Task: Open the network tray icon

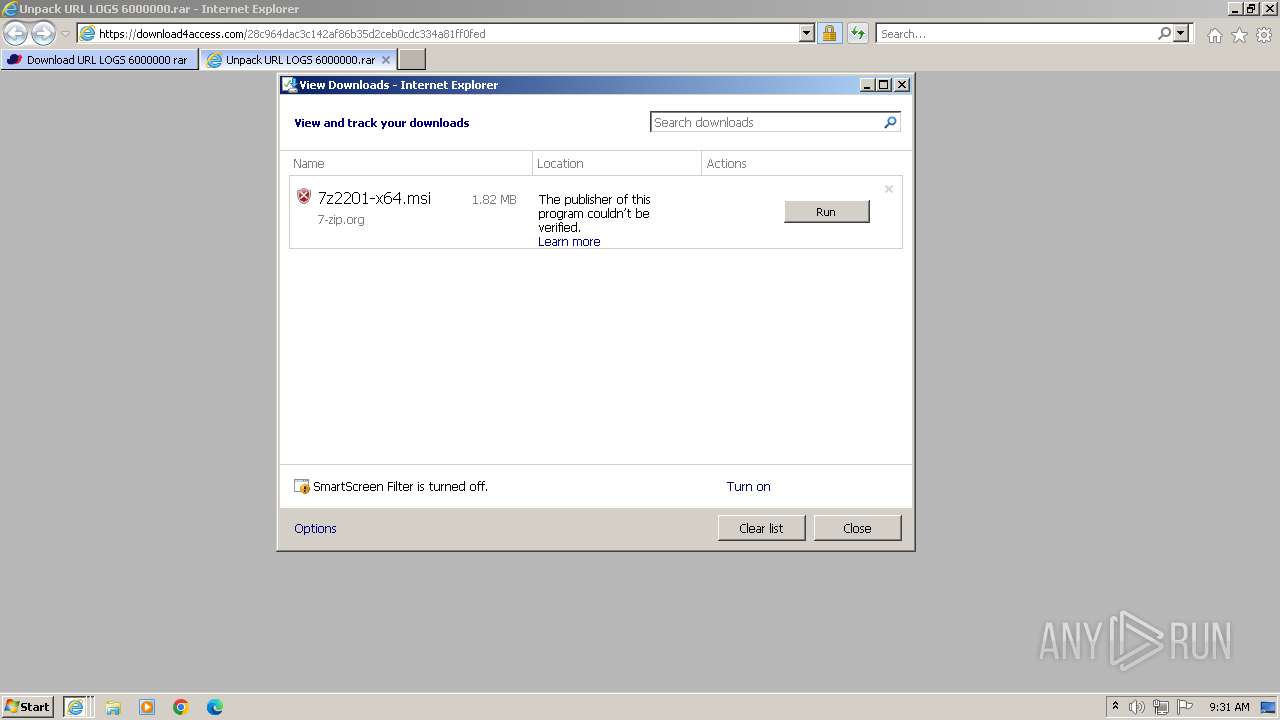Action: pyautogui.click(x=1161, y=707)
